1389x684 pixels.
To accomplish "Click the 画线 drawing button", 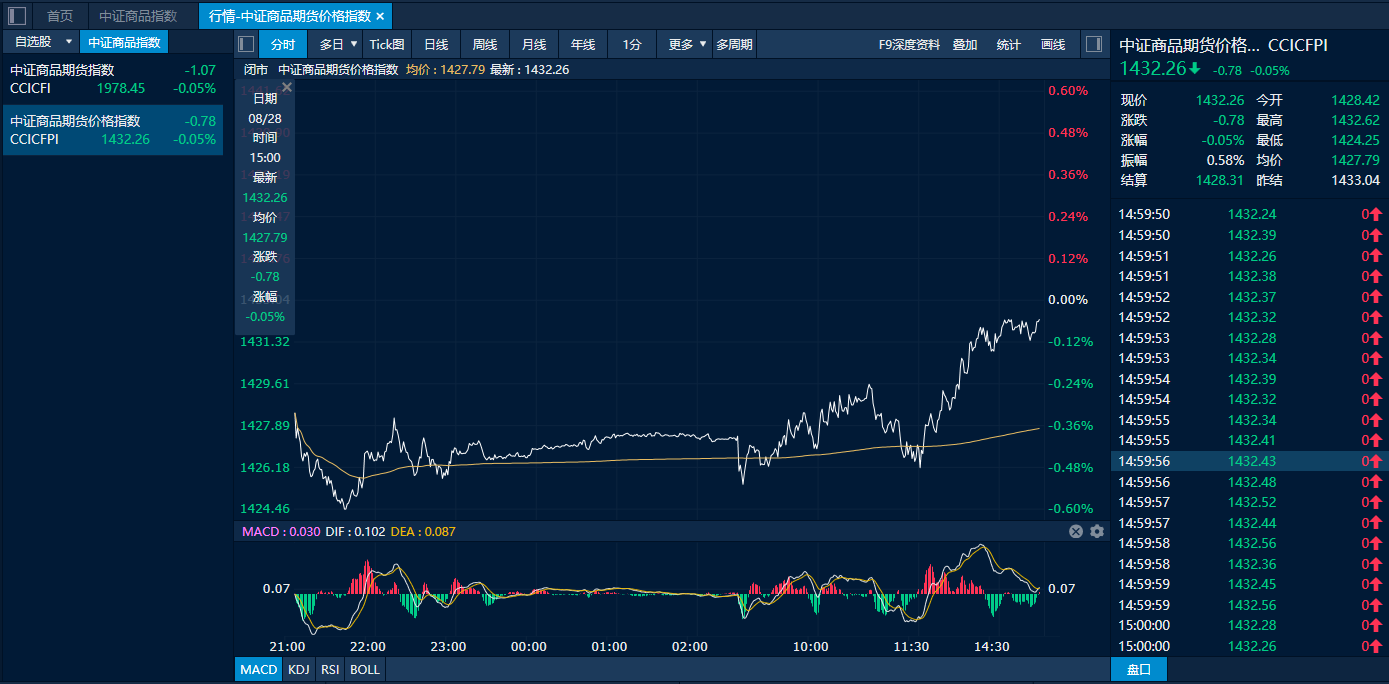I will point(1053,44).
